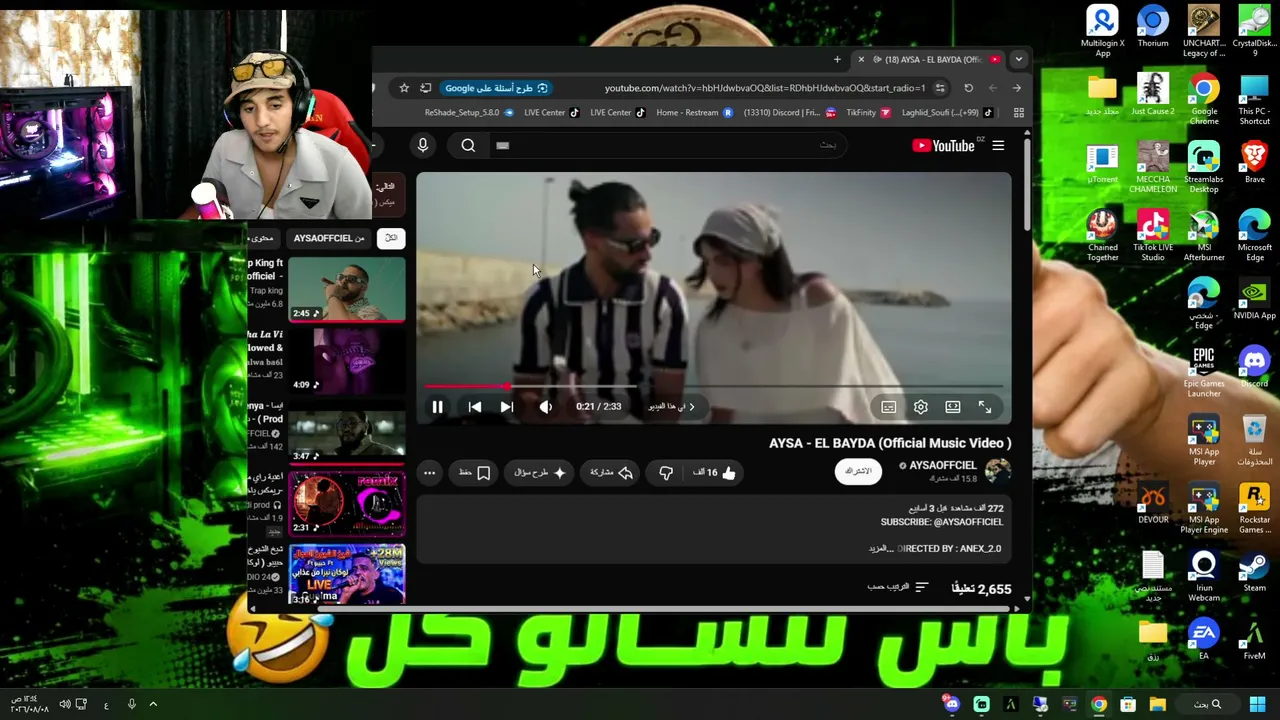The width and height of the screenshot is (1280, 720).
Task: Start voice search with the microphone
Action: point(423,146)
